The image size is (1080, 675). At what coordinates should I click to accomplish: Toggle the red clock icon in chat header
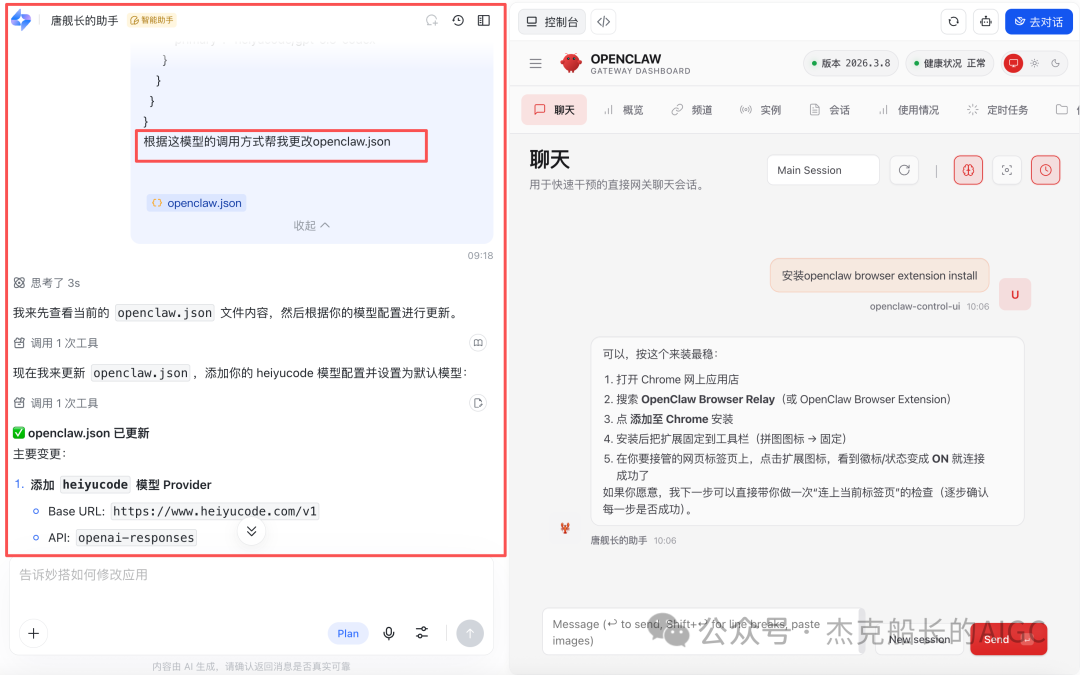point(1046,170)
